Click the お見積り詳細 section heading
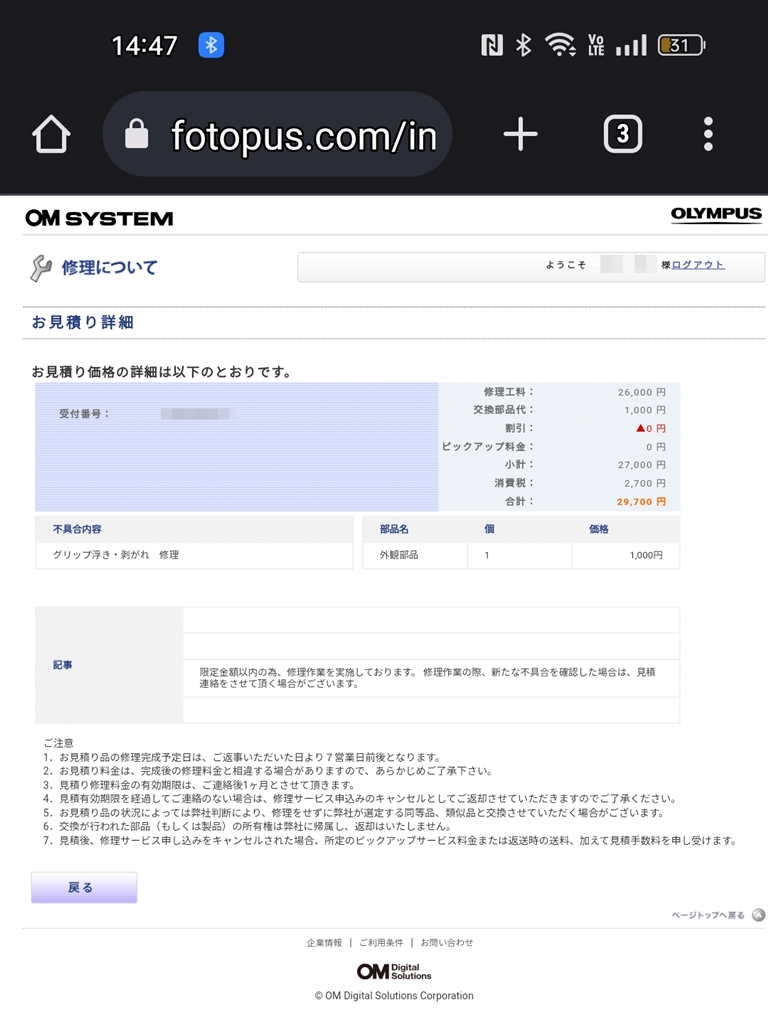Viewport: 768px width, 1024px height. (82, 322)
